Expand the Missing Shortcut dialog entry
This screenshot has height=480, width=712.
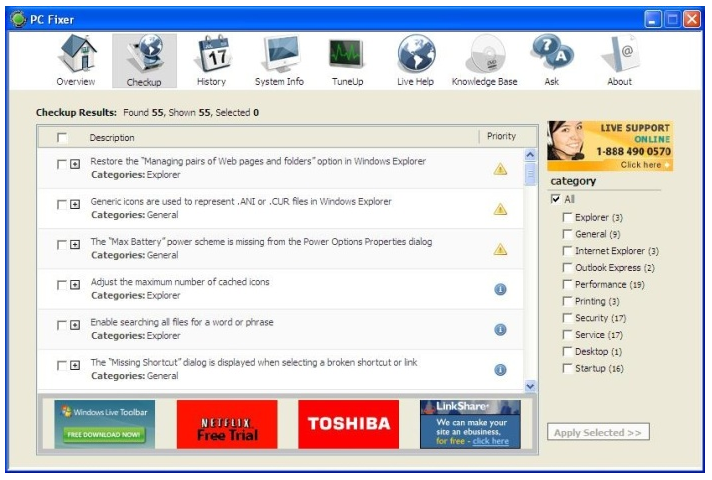[x=75, y=365]
